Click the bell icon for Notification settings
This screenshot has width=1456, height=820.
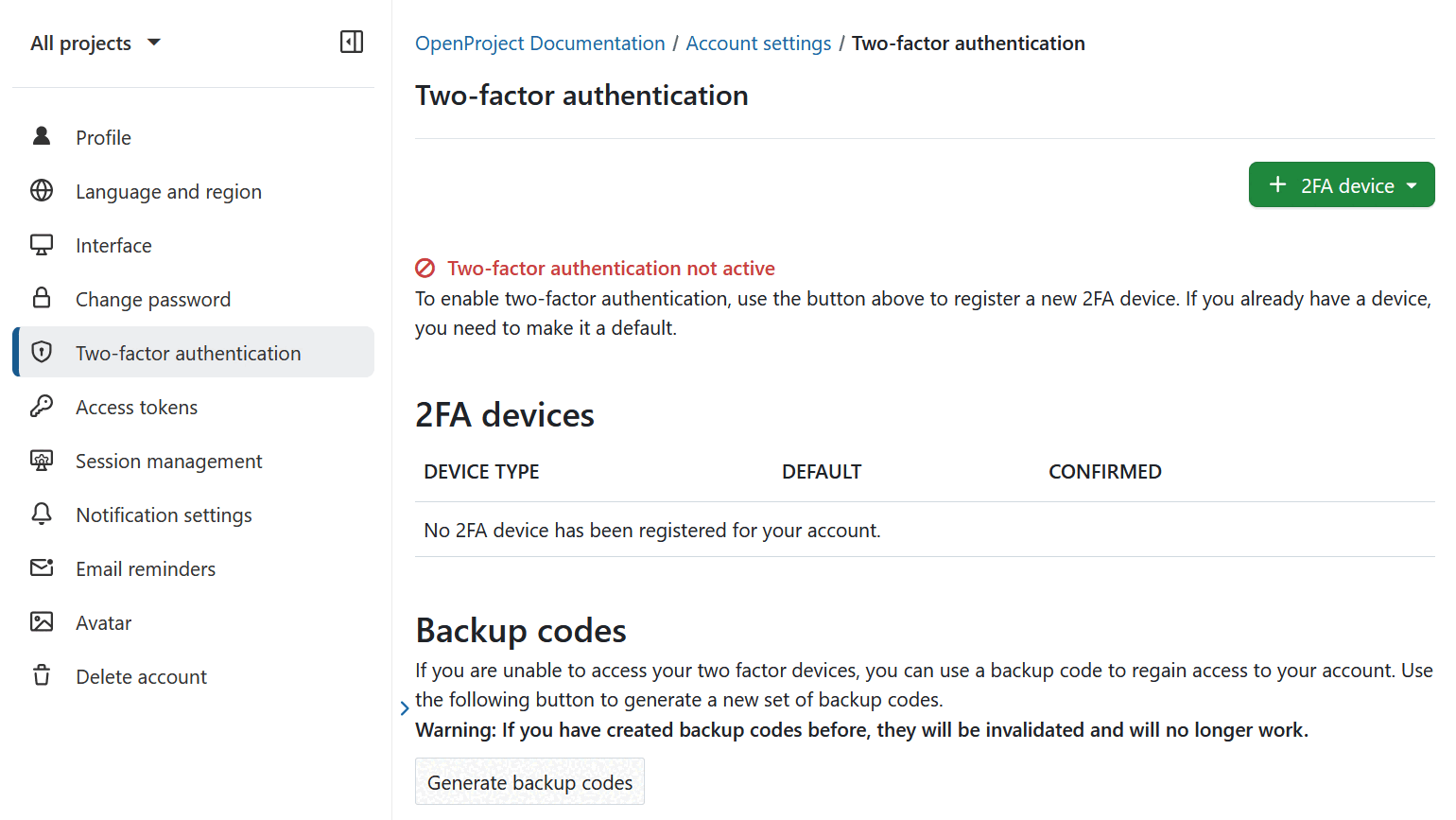coord(42,514)
